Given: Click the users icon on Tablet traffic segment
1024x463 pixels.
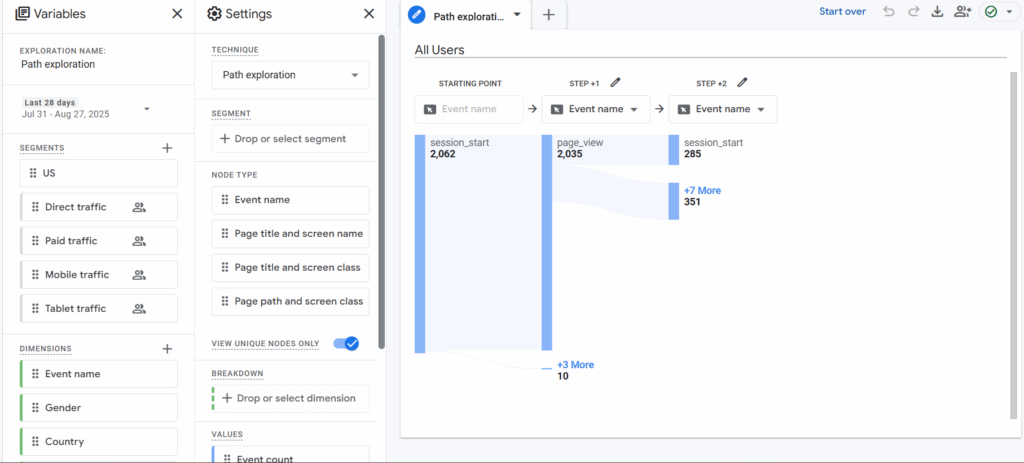Looking at the screenshot, I should (139, 309).
